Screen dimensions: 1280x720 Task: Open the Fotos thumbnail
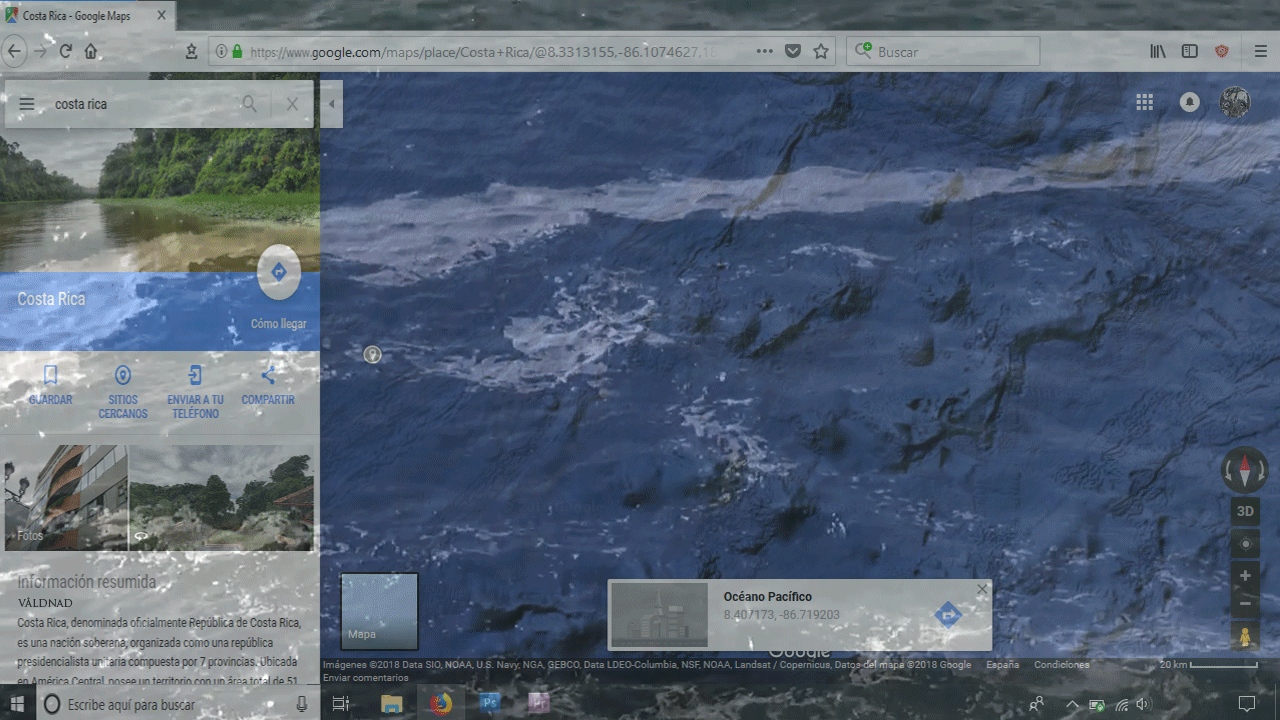tap(66, 498)
